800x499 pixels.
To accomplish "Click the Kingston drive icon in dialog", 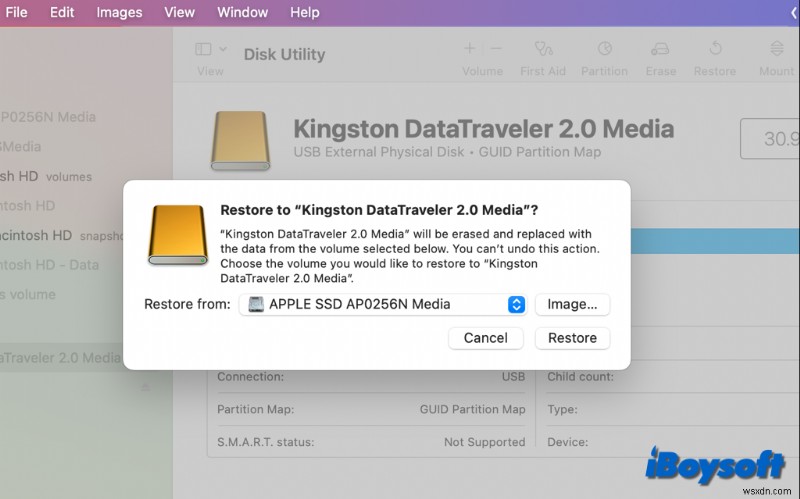I will pos(178,235).
